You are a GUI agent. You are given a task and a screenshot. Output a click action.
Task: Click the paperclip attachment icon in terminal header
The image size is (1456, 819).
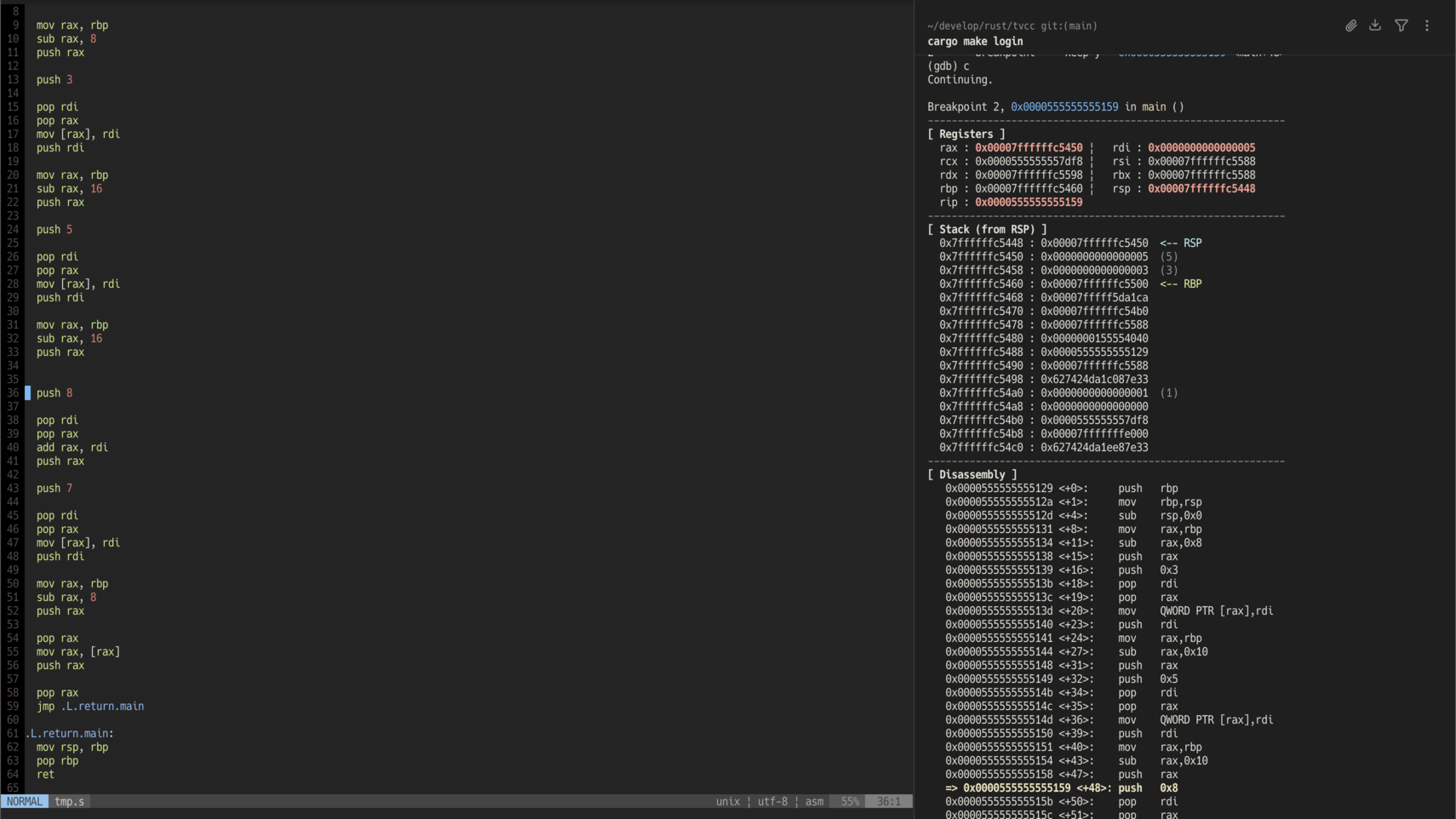pyautogui.click(x=1350, y=26)
